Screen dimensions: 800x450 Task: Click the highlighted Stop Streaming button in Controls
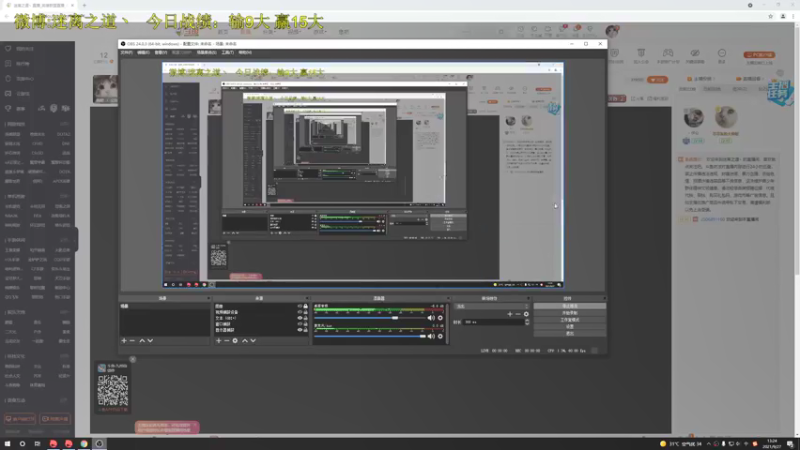pyautogui.click(x=569, y=306)
